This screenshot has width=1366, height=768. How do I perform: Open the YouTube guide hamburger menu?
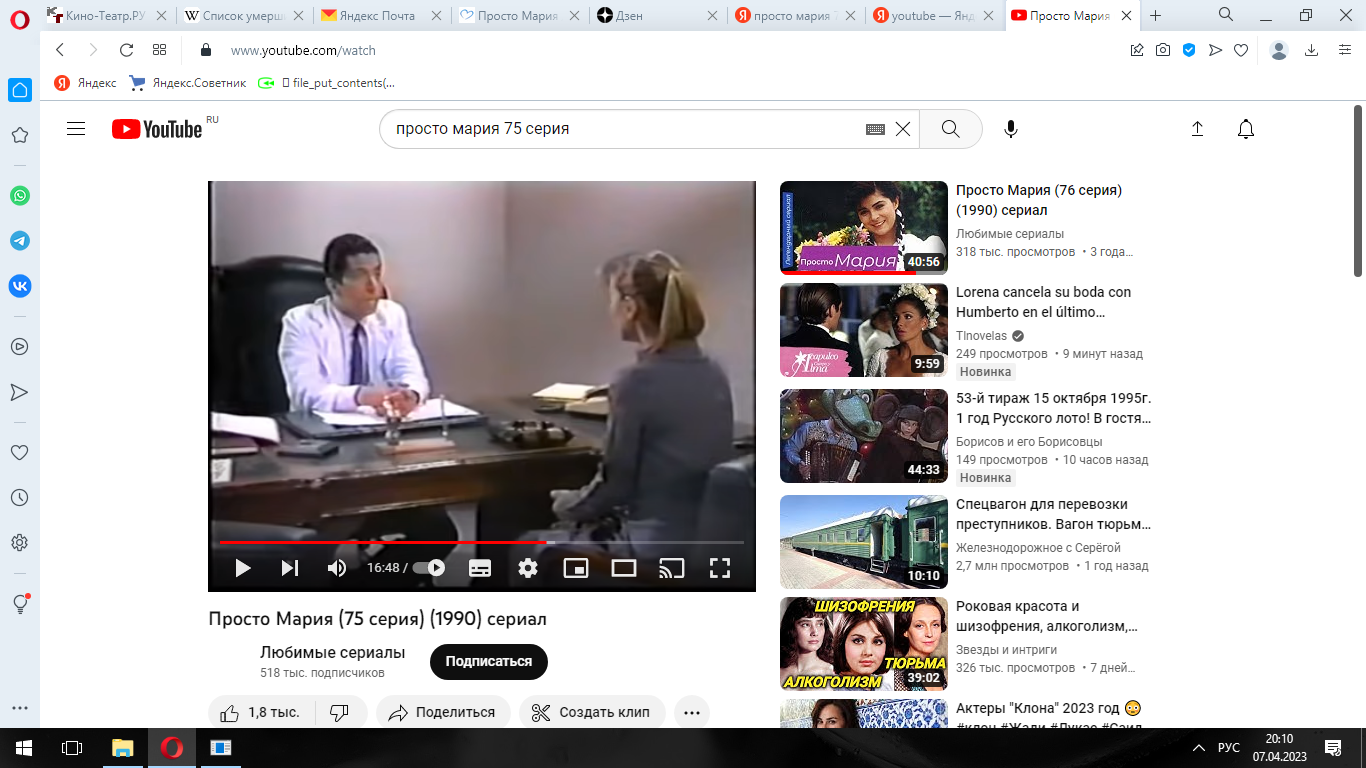[76, 129]
